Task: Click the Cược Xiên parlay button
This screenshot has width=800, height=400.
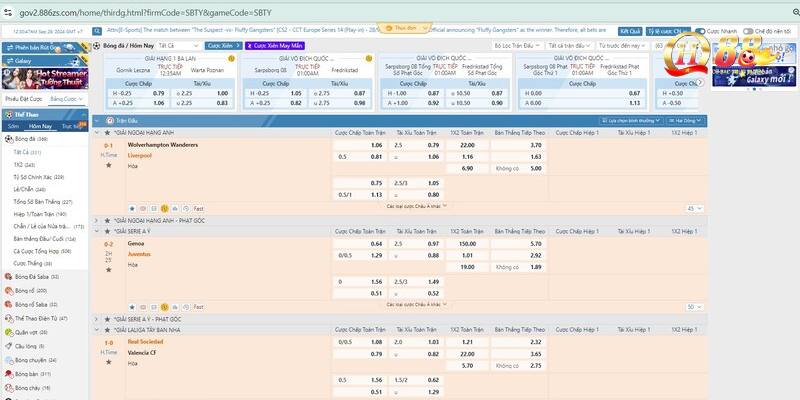Action: 223,46
